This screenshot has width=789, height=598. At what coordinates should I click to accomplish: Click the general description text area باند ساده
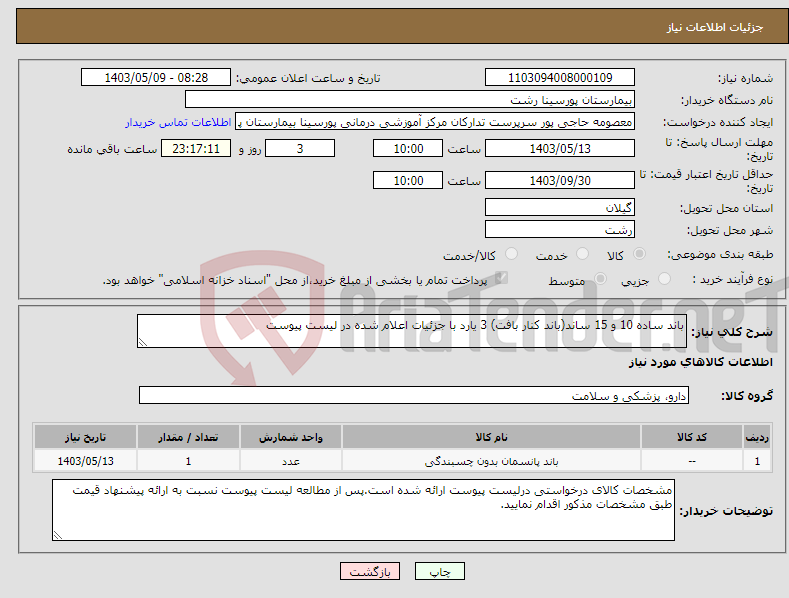coord(412,331)
